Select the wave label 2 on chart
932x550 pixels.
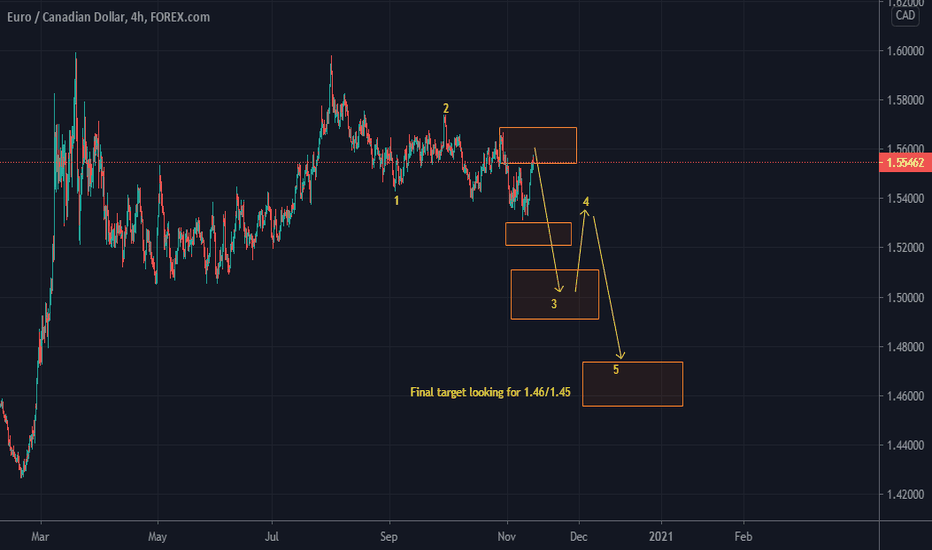pos(446,109)
